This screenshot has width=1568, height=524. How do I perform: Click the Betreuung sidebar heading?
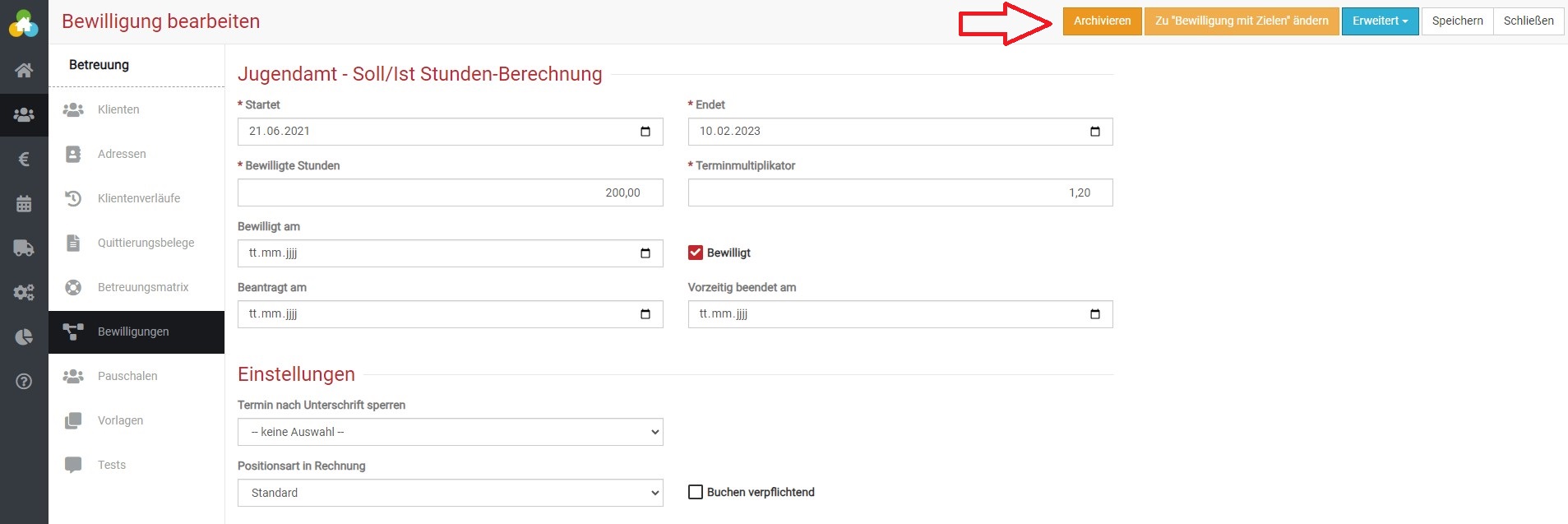click(x=99, y=65)
